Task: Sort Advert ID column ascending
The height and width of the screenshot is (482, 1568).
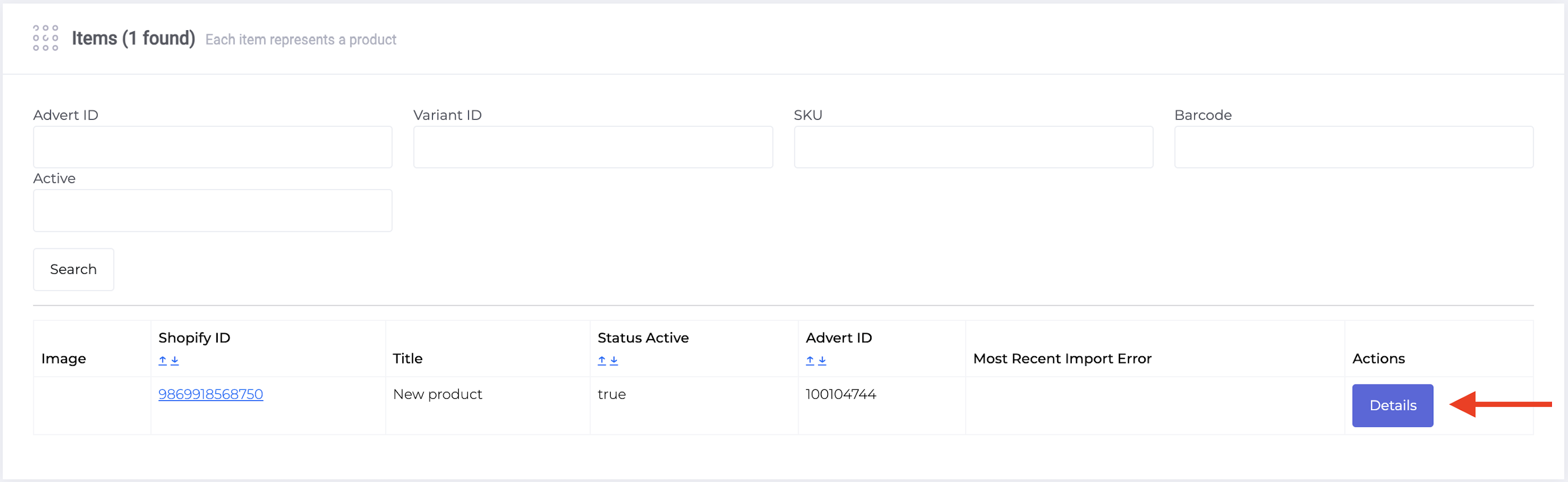Action: (809, 360)
